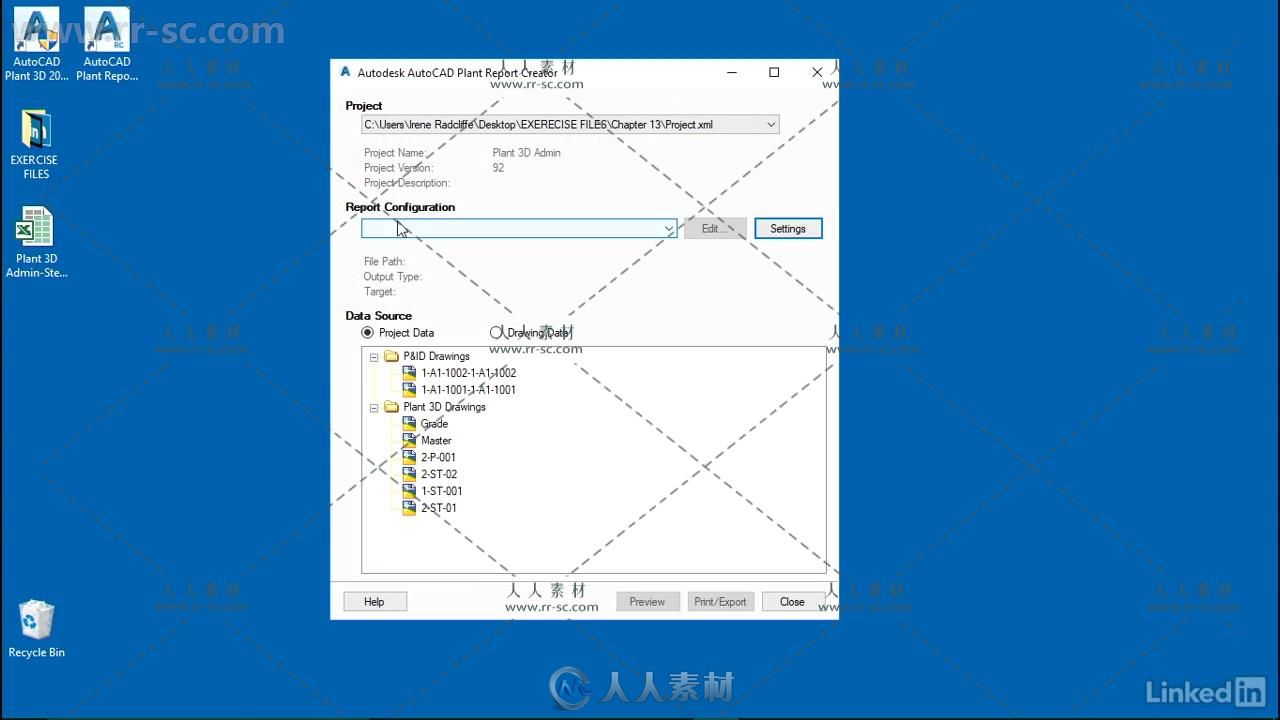Click the Close button at the bottom
This screenshot has height=720, width=1280.
click(792, 602)
